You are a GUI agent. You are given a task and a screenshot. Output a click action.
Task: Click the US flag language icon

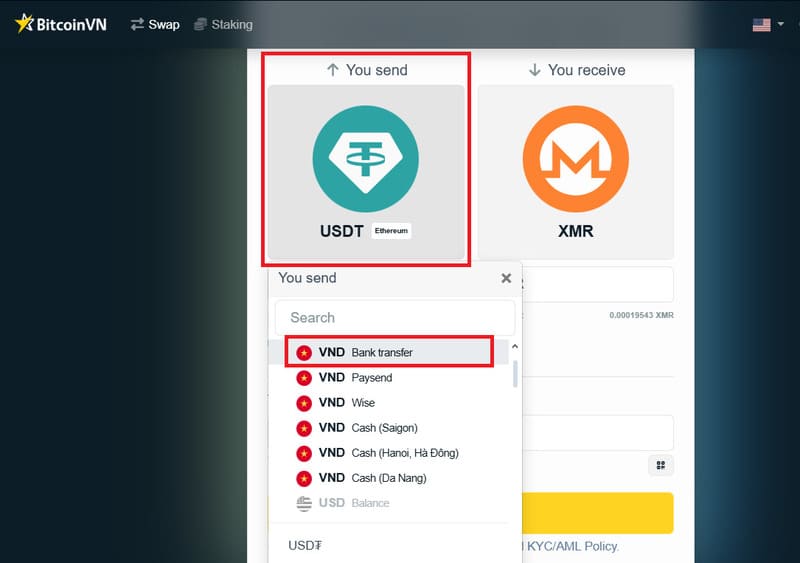pyautogui.click(x=761, y=25)
